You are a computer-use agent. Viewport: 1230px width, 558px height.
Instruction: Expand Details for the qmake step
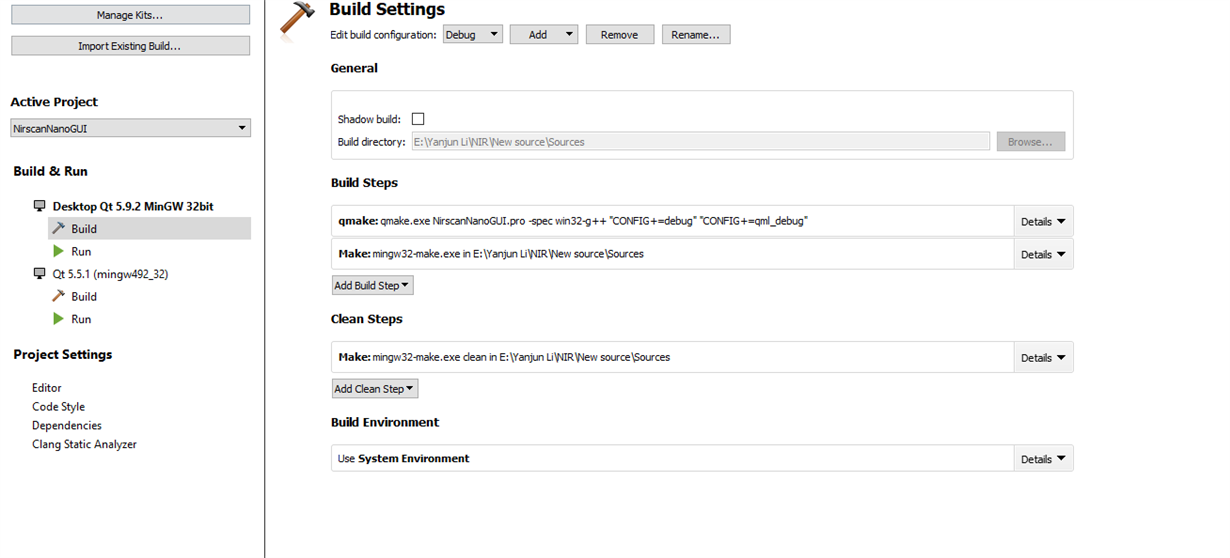(1043, 221)
